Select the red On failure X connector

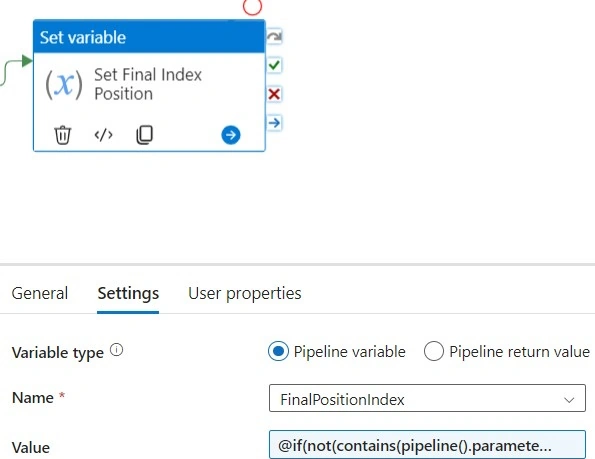coord(274,94)
